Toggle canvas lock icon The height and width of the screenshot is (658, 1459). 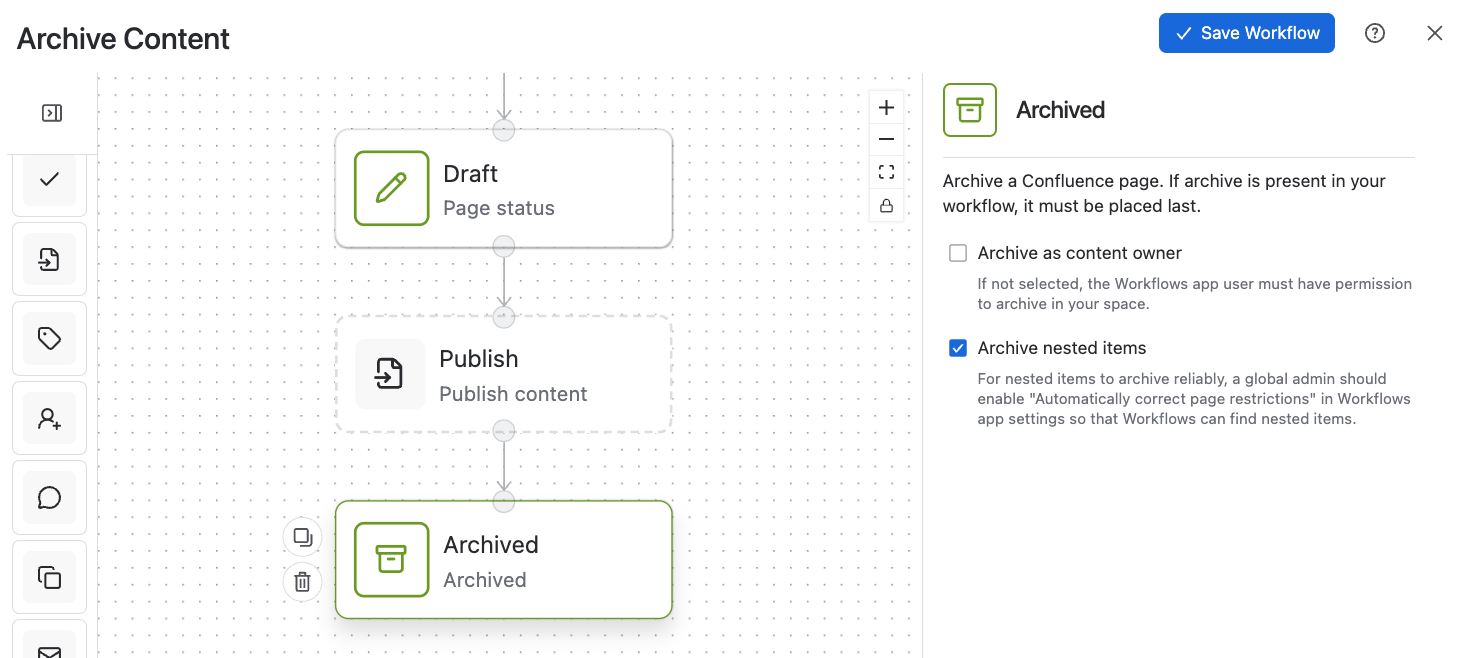[x=886, y=205]
